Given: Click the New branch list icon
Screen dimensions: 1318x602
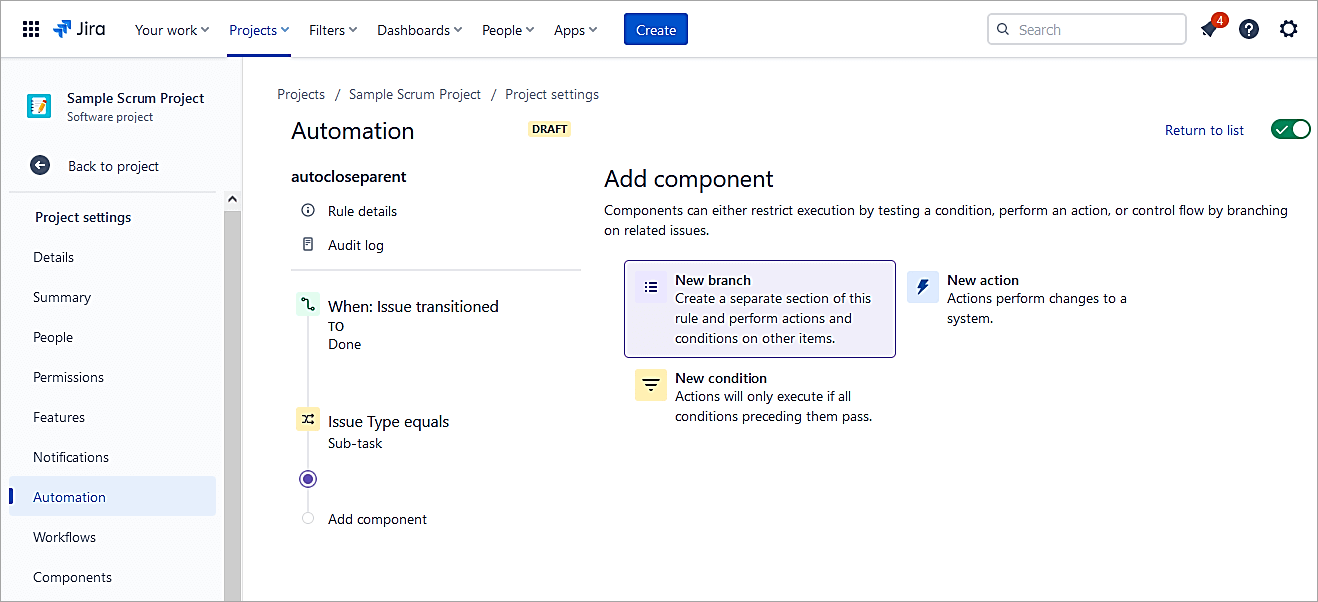Looking at the screenshot, I should (x=651, y=288).
